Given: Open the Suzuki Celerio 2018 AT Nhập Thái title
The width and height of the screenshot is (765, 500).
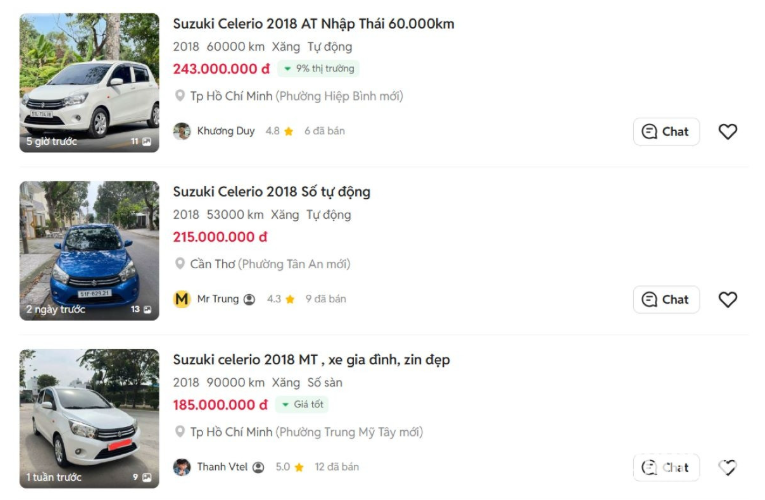Looking at the screenshot, I should 313,23.
